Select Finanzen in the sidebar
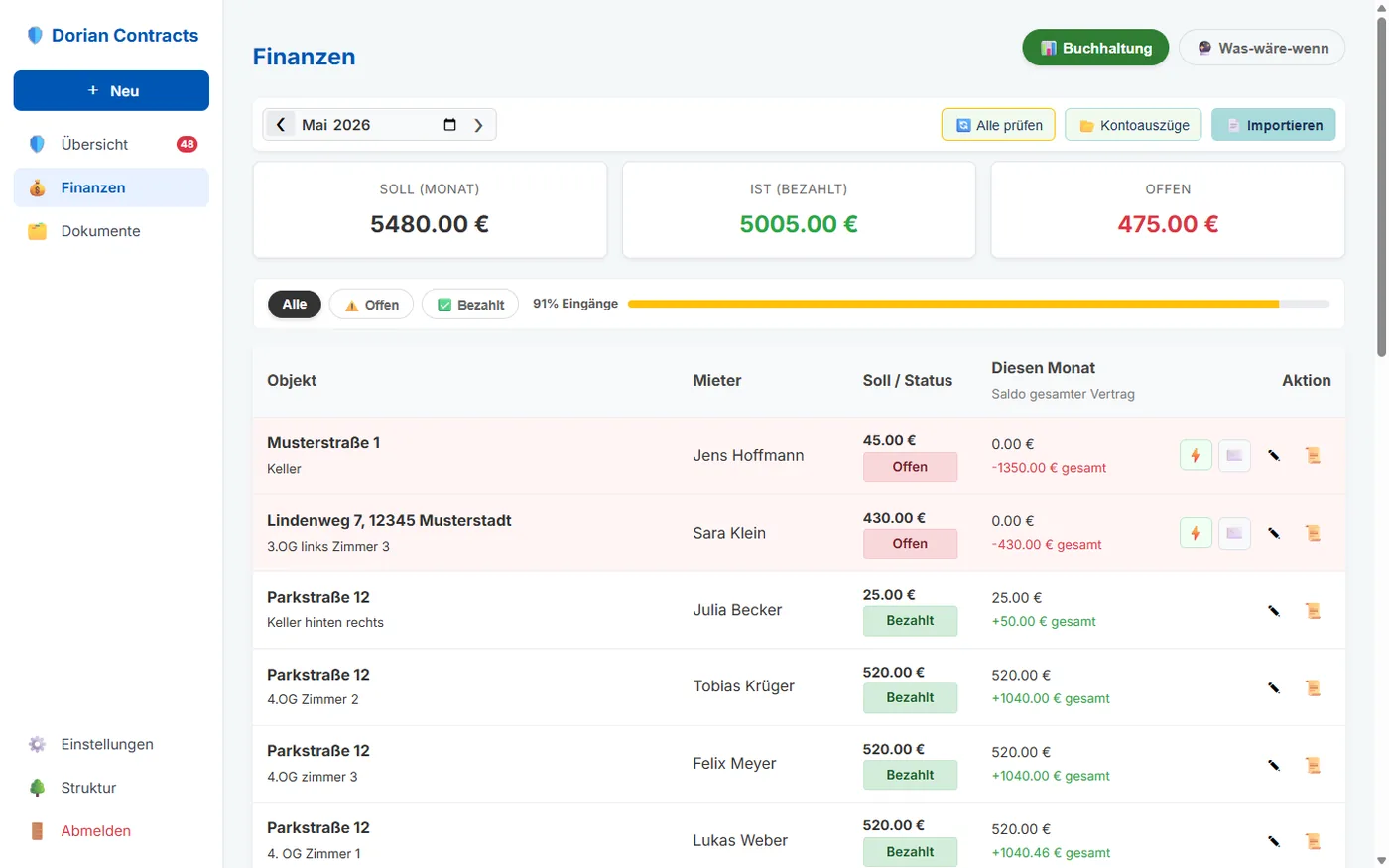This screenshot has width=1389, height=868. [x=111, y=187]
